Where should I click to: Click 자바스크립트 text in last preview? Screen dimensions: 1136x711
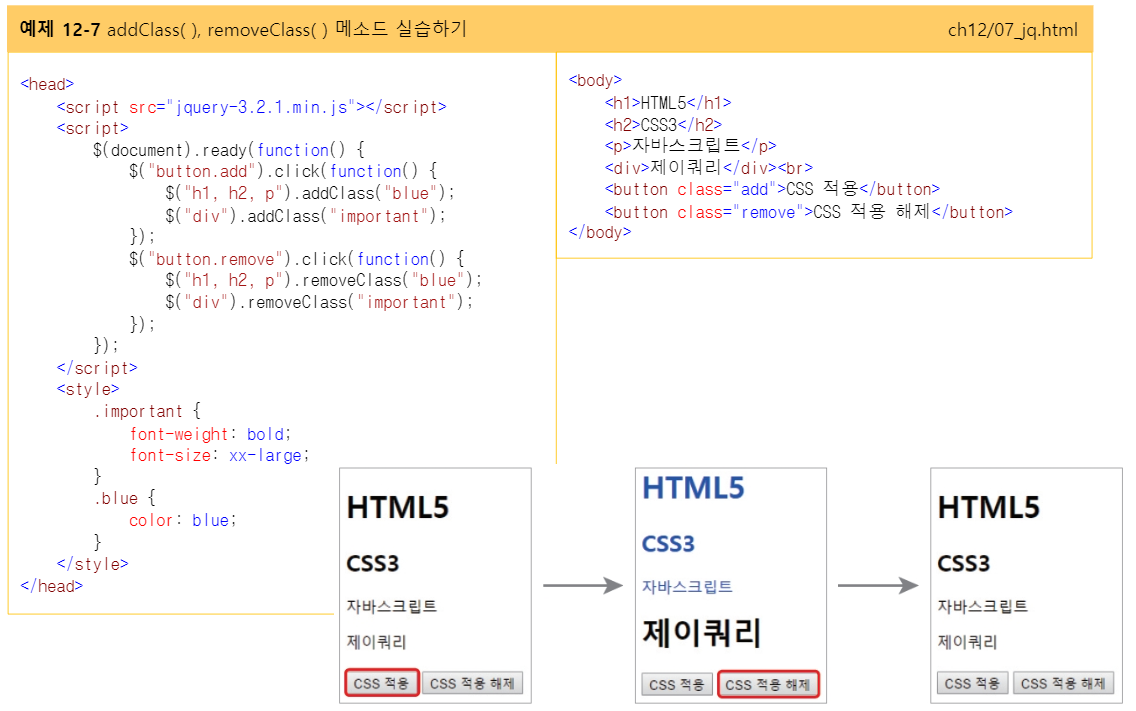click(982, 607)
